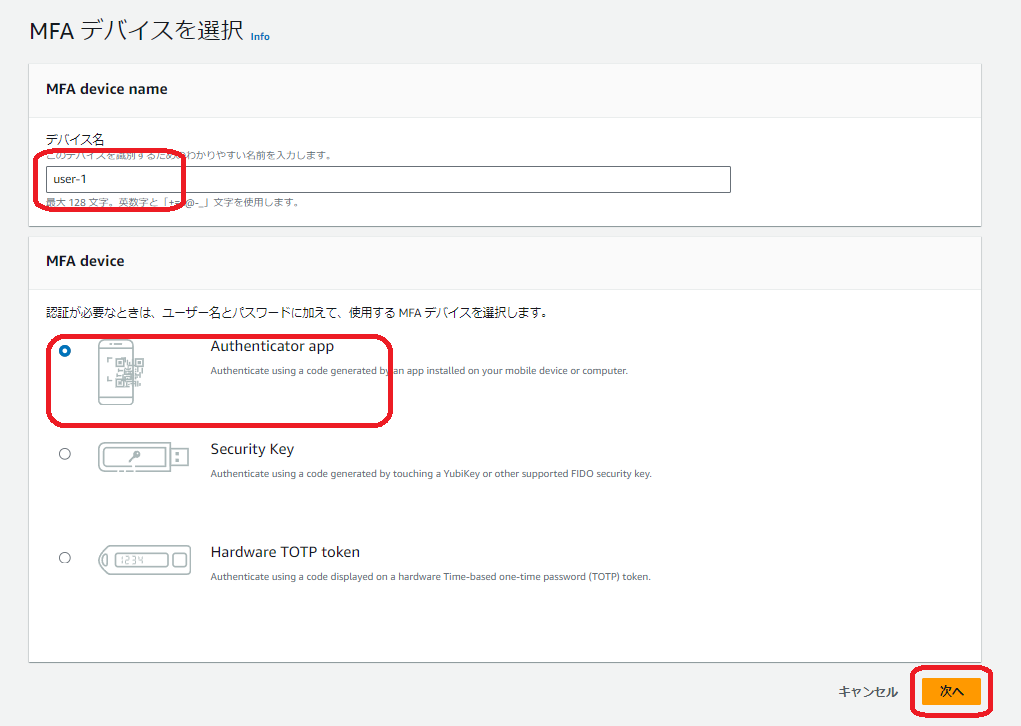The height and width of the screenshot is (726, 1021).
Task: Click the Hardware TOTP token label text
Action: (x=283, y=551)
